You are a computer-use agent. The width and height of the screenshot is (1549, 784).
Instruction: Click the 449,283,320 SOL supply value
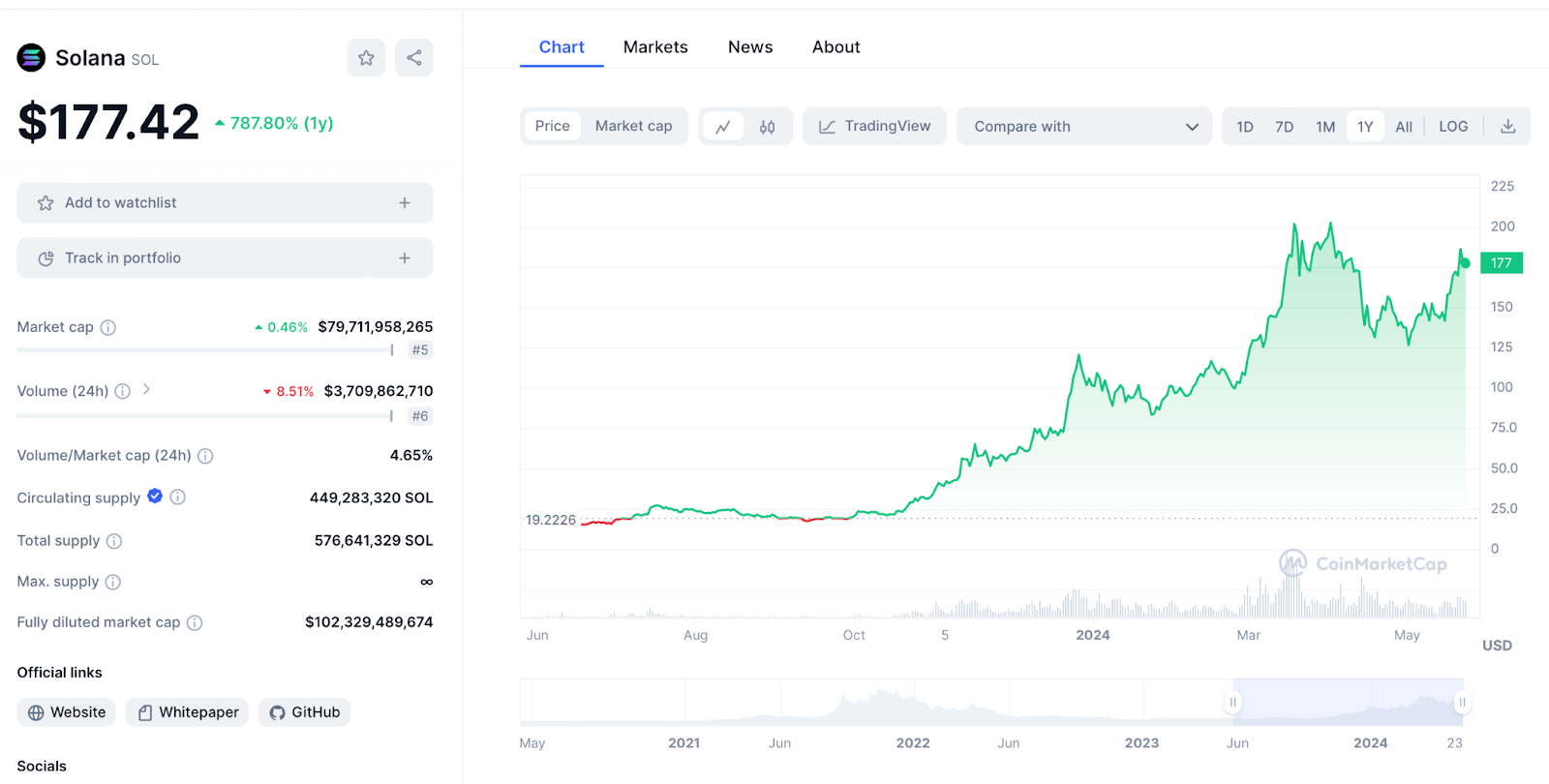[x=372, y=498]
